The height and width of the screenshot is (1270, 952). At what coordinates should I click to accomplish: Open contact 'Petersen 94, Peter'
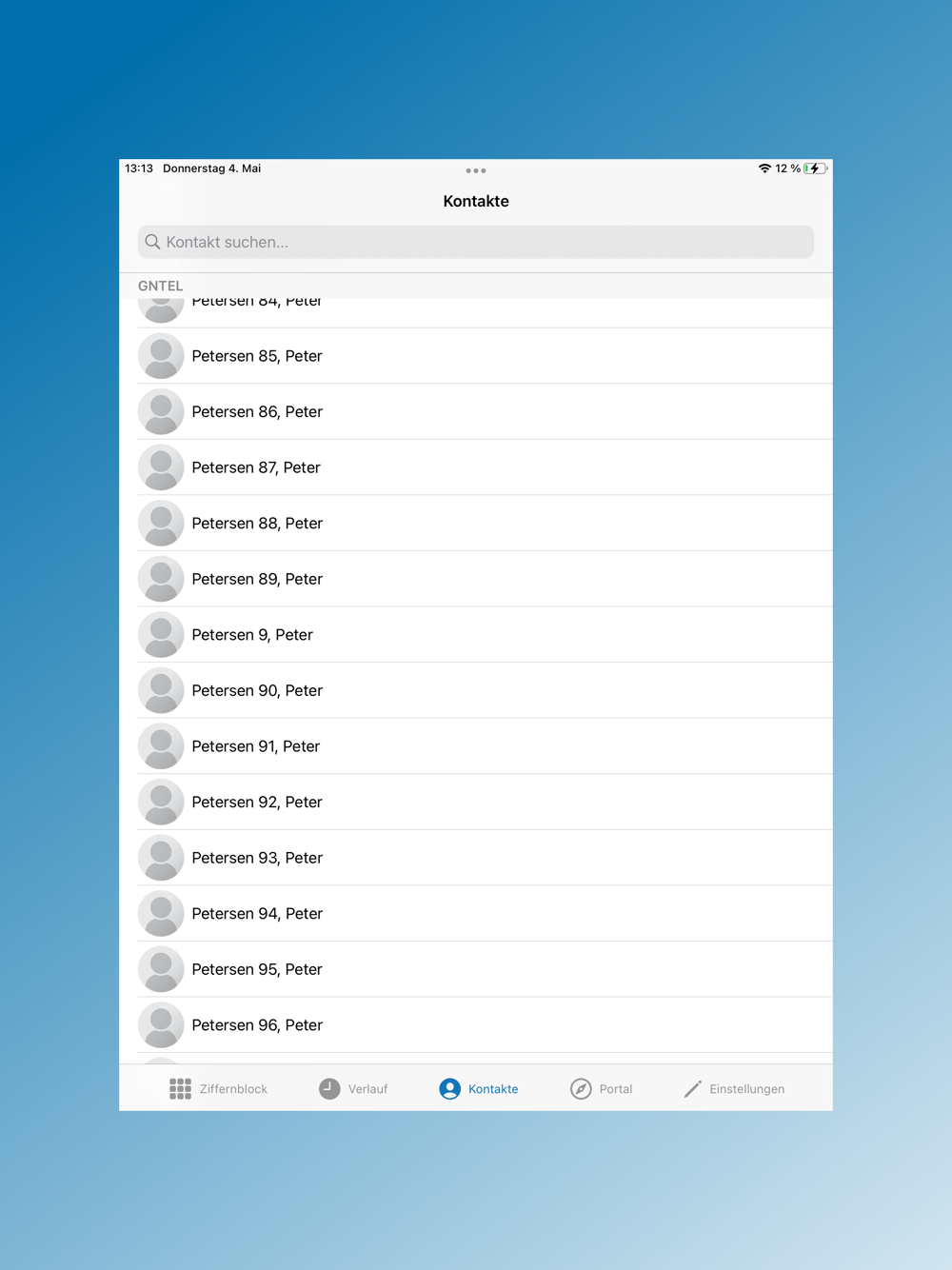[476, 914]
